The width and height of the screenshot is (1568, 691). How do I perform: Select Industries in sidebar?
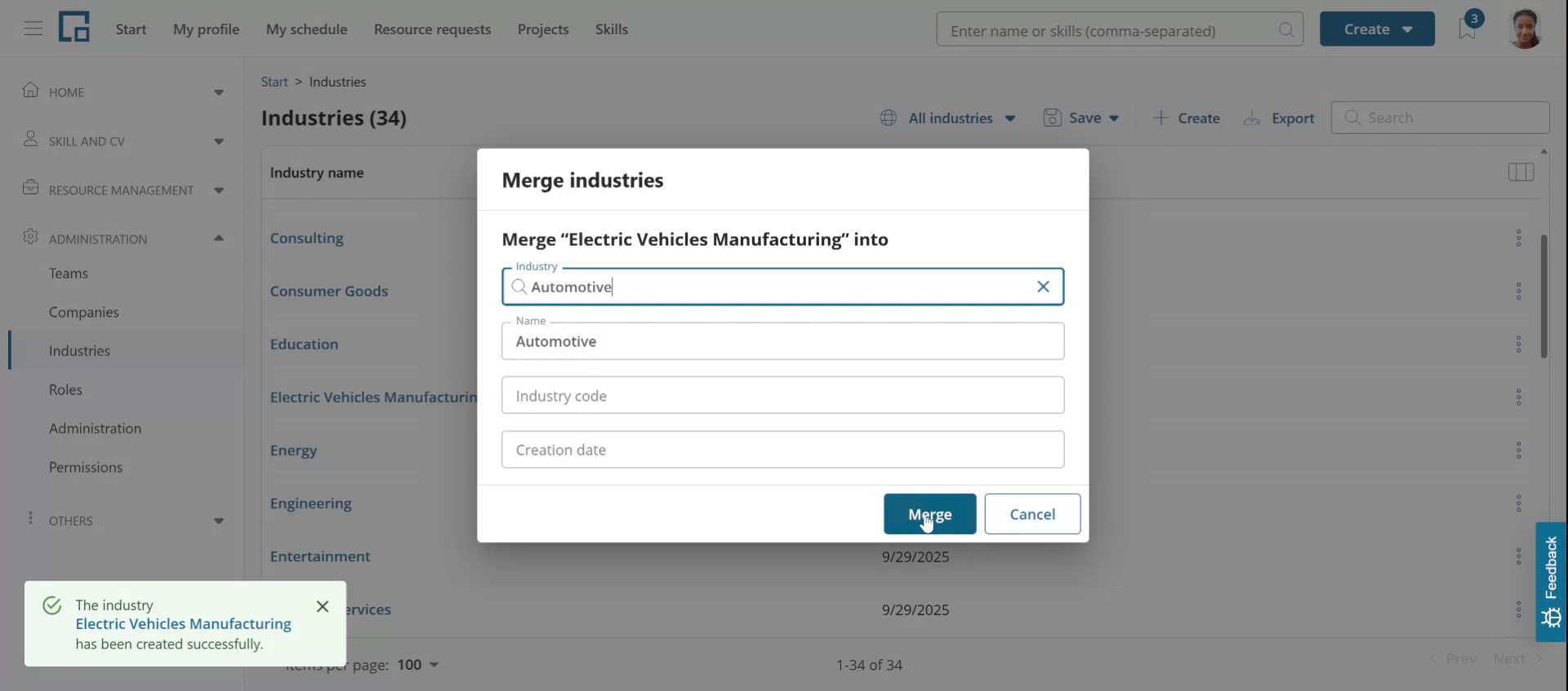click(79, 350)
